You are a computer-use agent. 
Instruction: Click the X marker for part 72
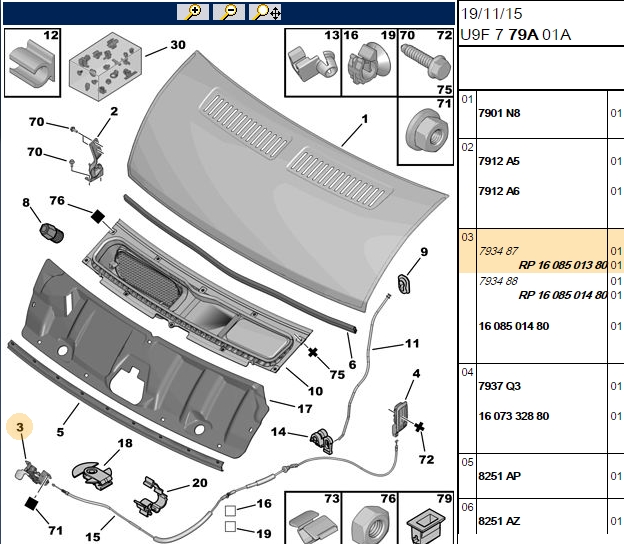click(x=419, y=427)
